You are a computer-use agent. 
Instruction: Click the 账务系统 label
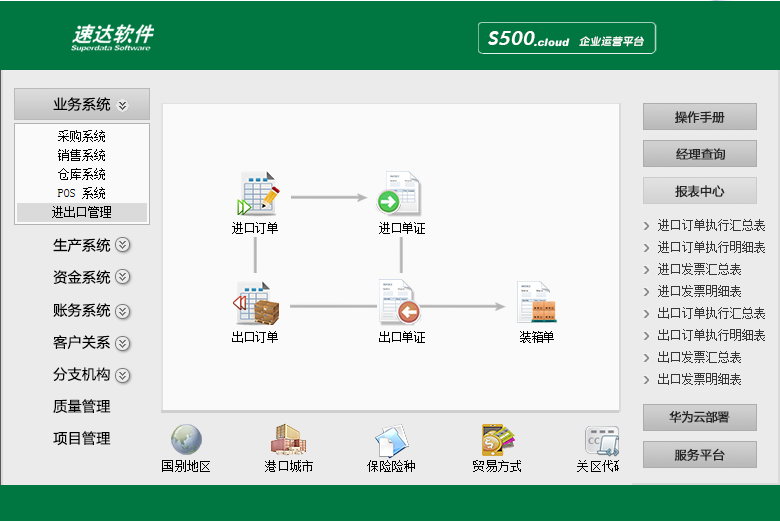click(x=82, y=311)
